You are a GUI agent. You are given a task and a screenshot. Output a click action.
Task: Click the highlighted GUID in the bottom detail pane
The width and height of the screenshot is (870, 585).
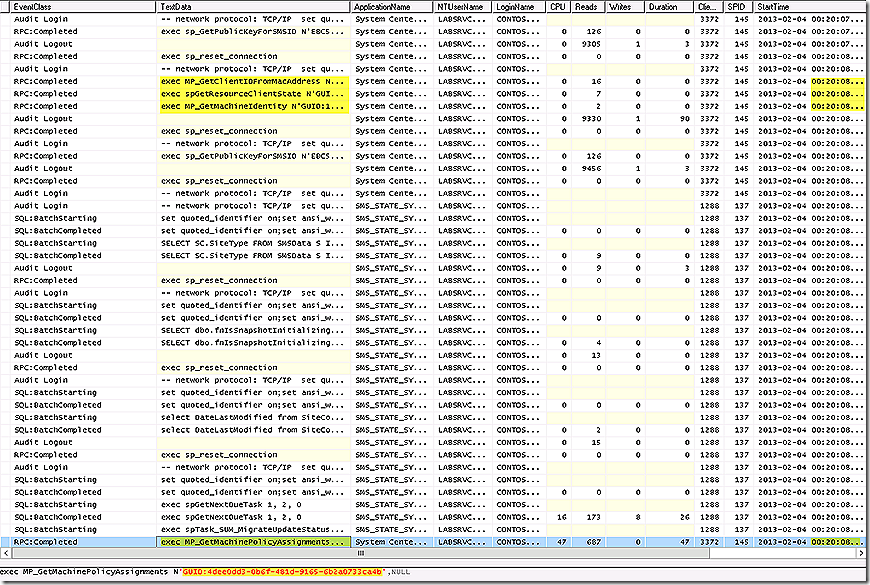[x=282, y=572]
